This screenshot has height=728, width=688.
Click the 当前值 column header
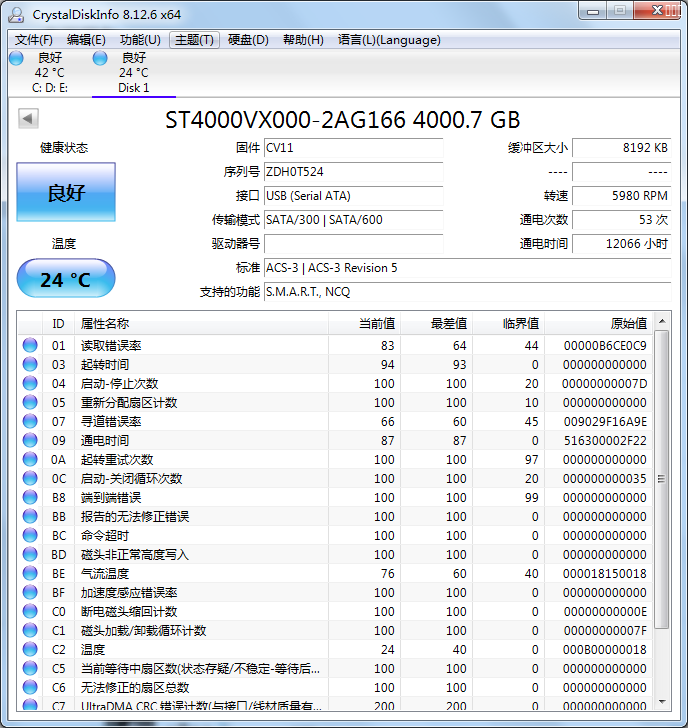pos(365,324)
